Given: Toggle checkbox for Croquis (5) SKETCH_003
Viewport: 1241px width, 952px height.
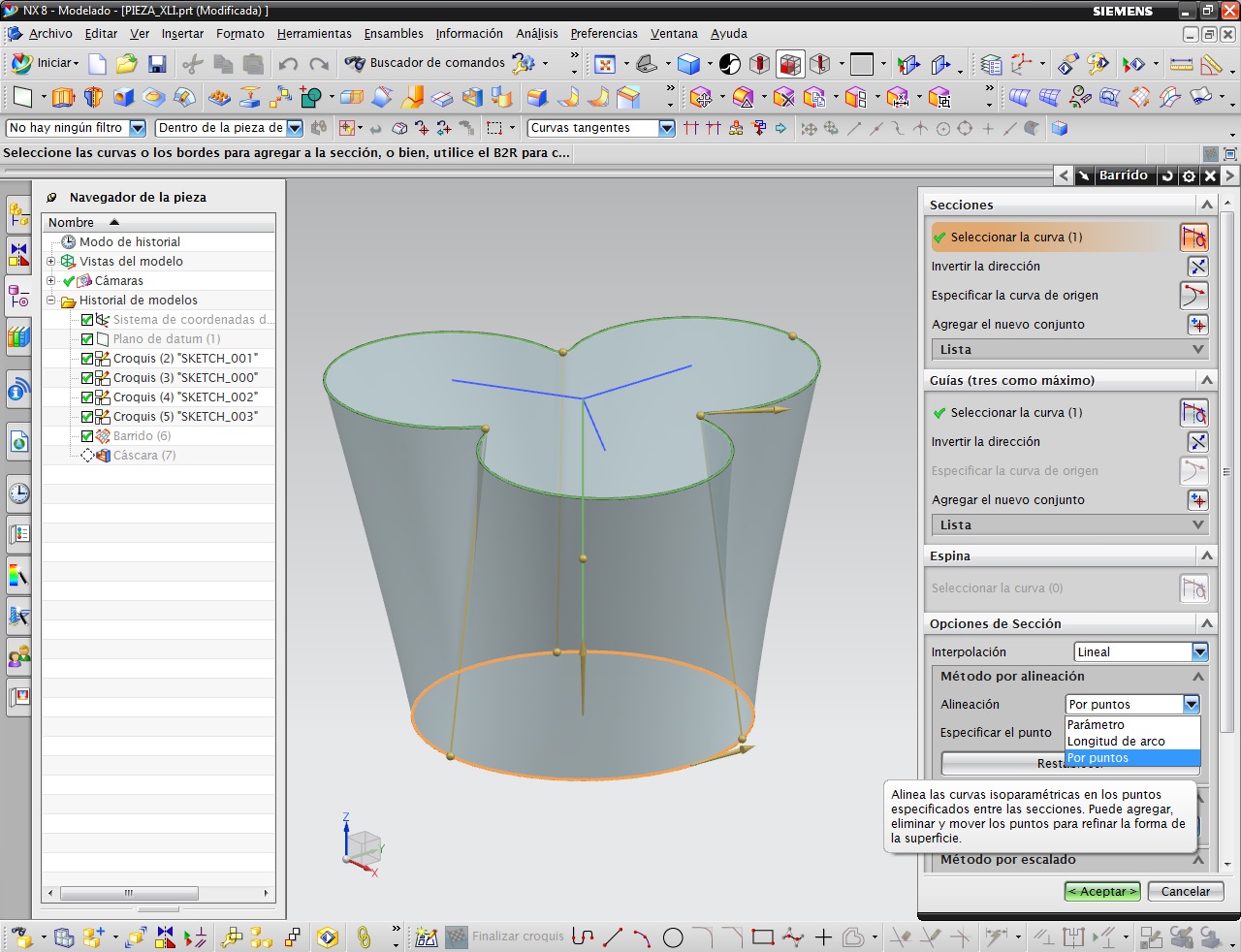Looking at the screenshot, I should 87,417.
